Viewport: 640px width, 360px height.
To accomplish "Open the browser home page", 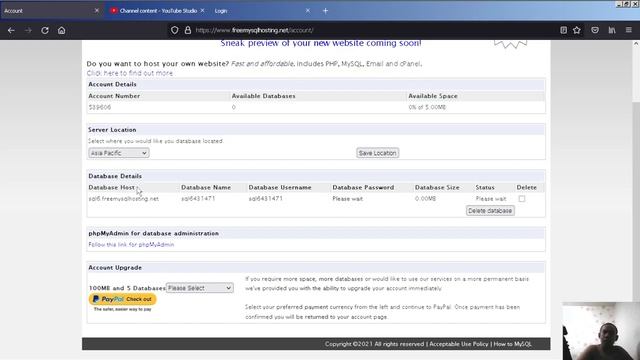I will pyautogui.click(x=62, y=30).
